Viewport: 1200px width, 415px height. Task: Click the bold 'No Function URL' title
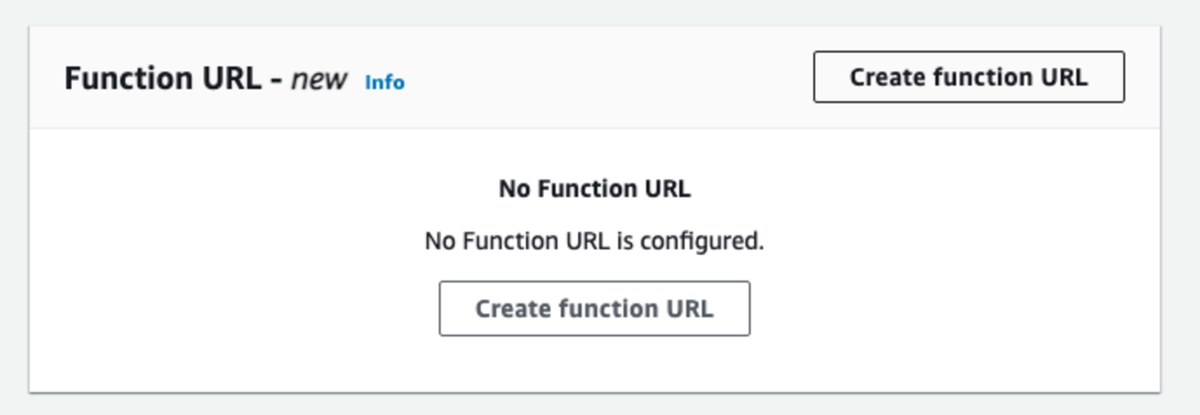594,188
